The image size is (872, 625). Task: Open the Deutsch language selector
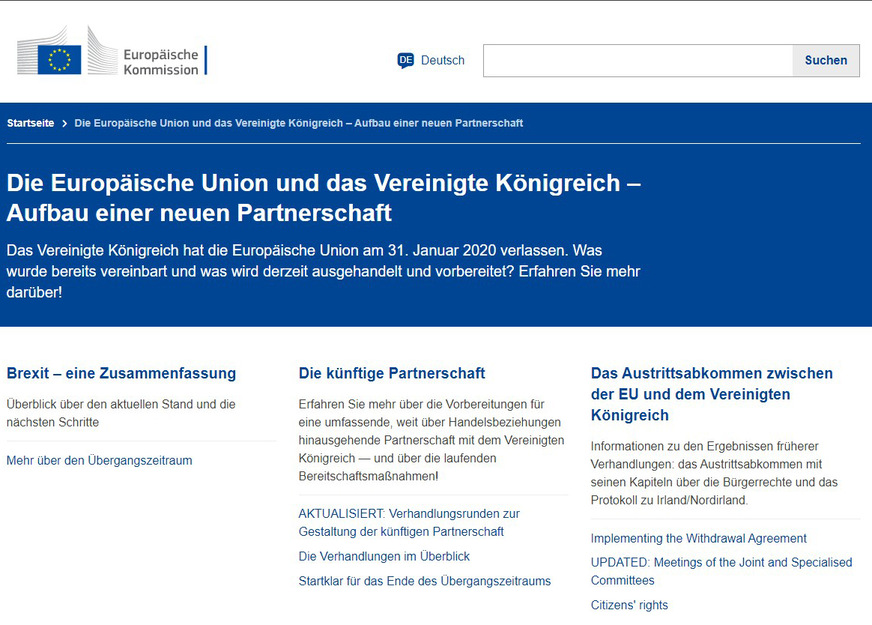pyautogui.click(x=442, y=60)
